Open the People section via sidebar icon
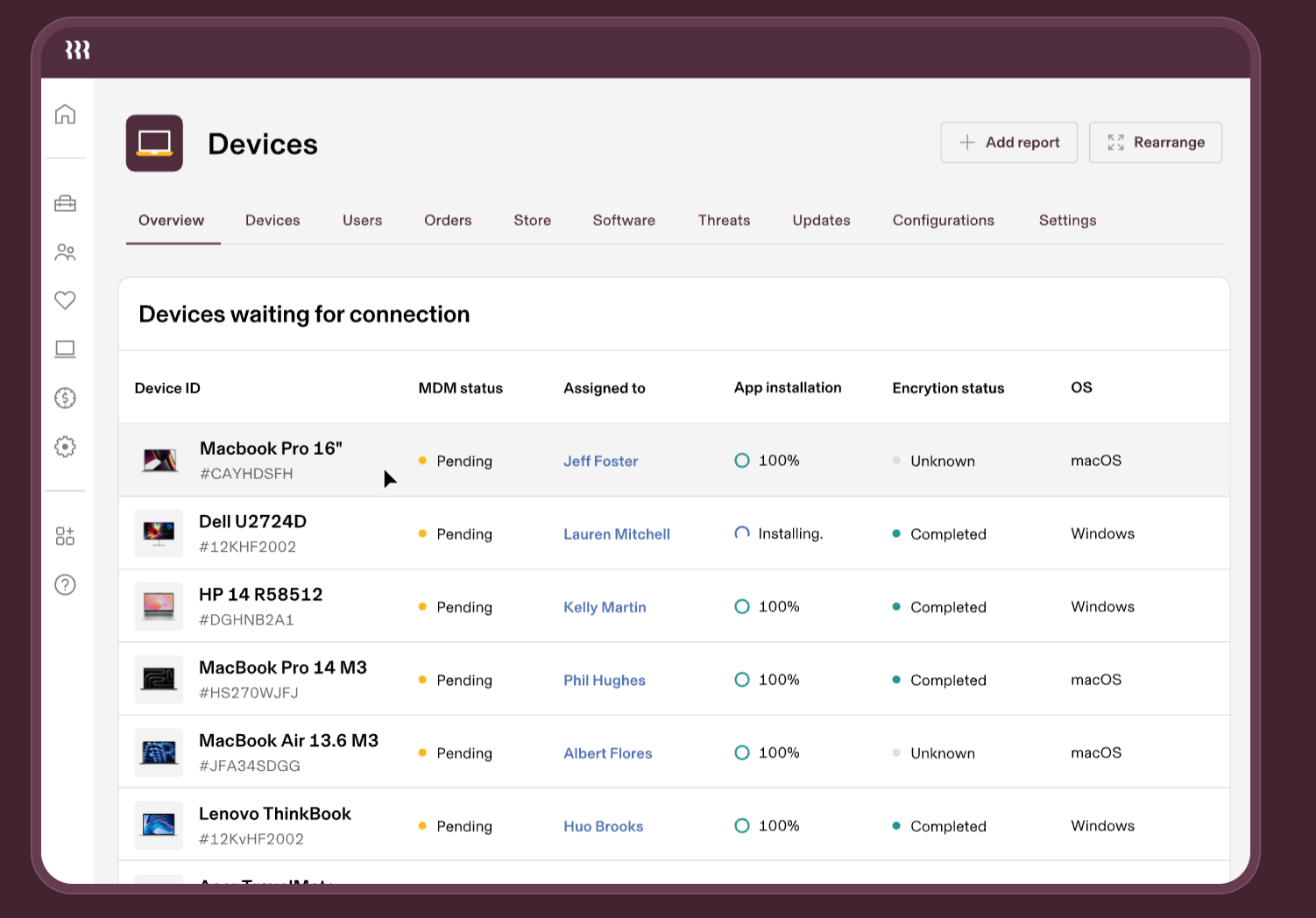 pyautogui.click(x=65, y=252)
